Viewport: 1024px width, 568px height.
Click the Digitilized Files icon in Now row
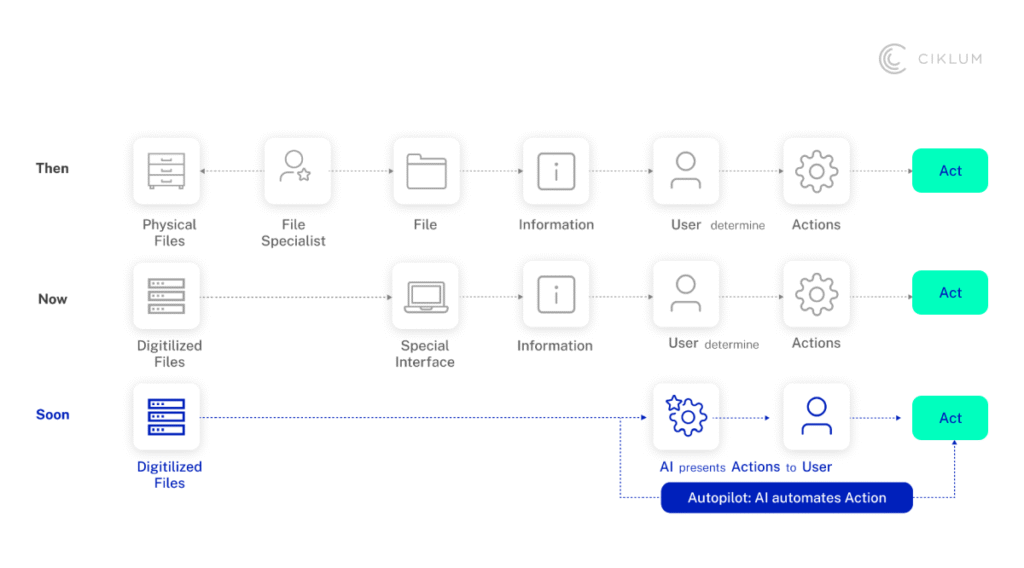pos(167,295)
